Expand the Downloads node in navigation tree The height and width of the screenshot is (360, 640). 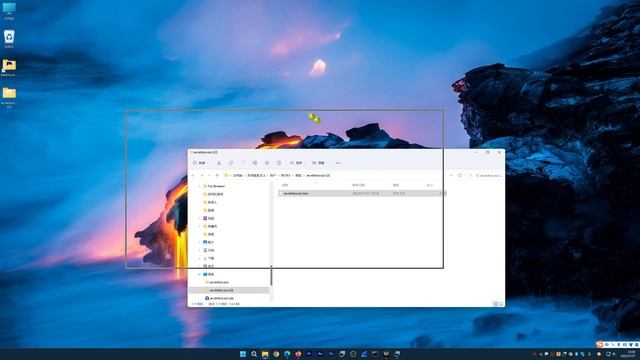pyautogui.click(x=199, y=258)
